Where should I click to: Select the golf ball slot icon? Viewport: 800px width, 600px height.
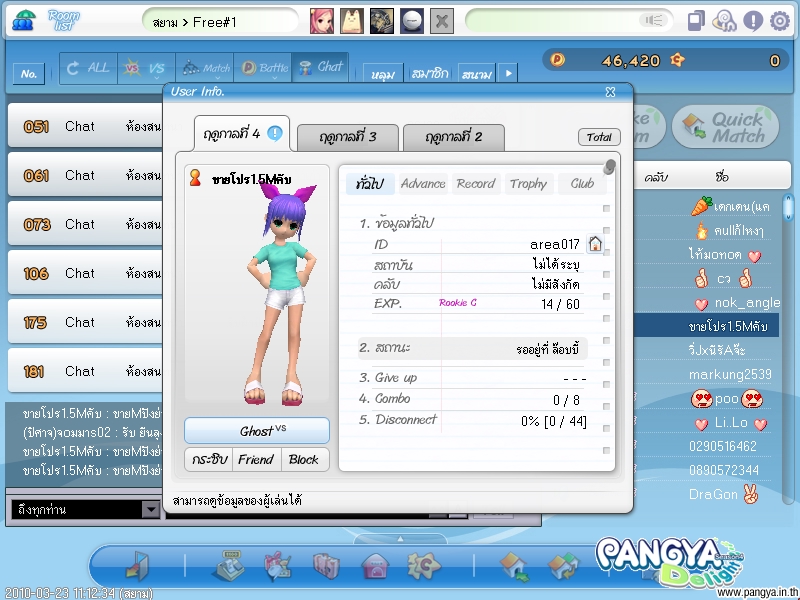412,21
